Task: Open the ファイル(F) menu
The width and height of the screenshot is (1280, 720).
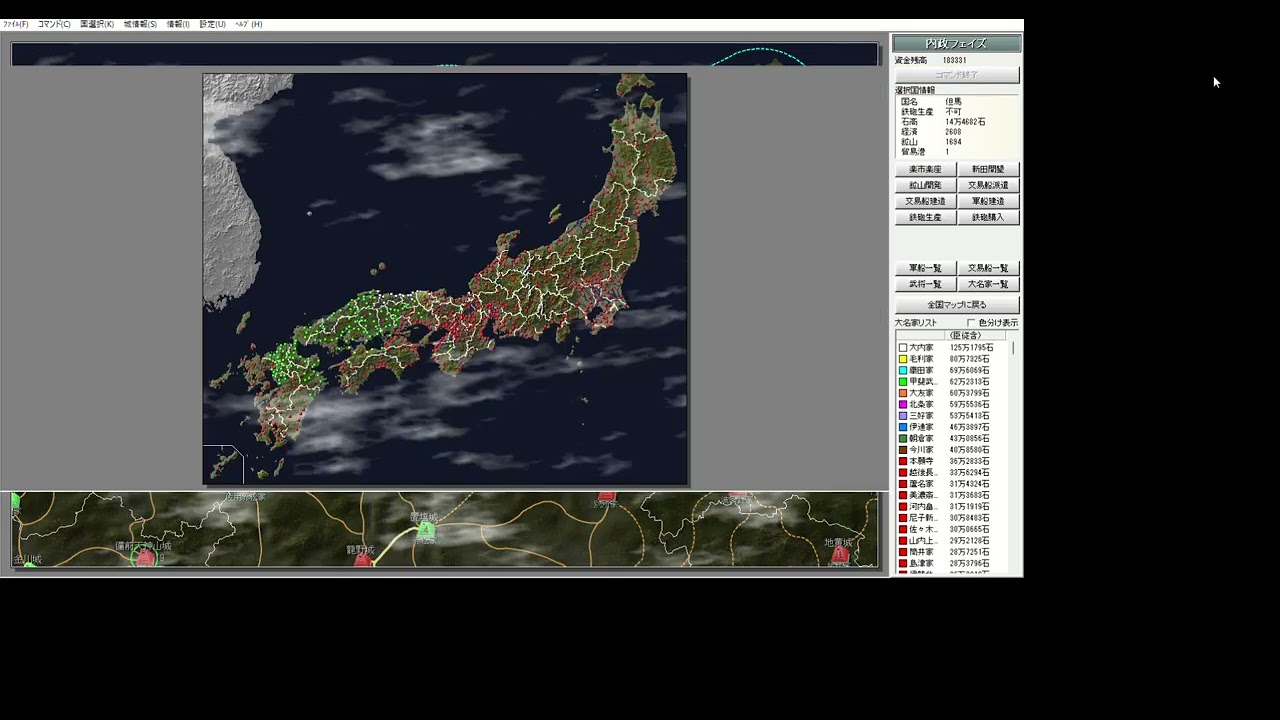Action: click(x=16, y=24)
